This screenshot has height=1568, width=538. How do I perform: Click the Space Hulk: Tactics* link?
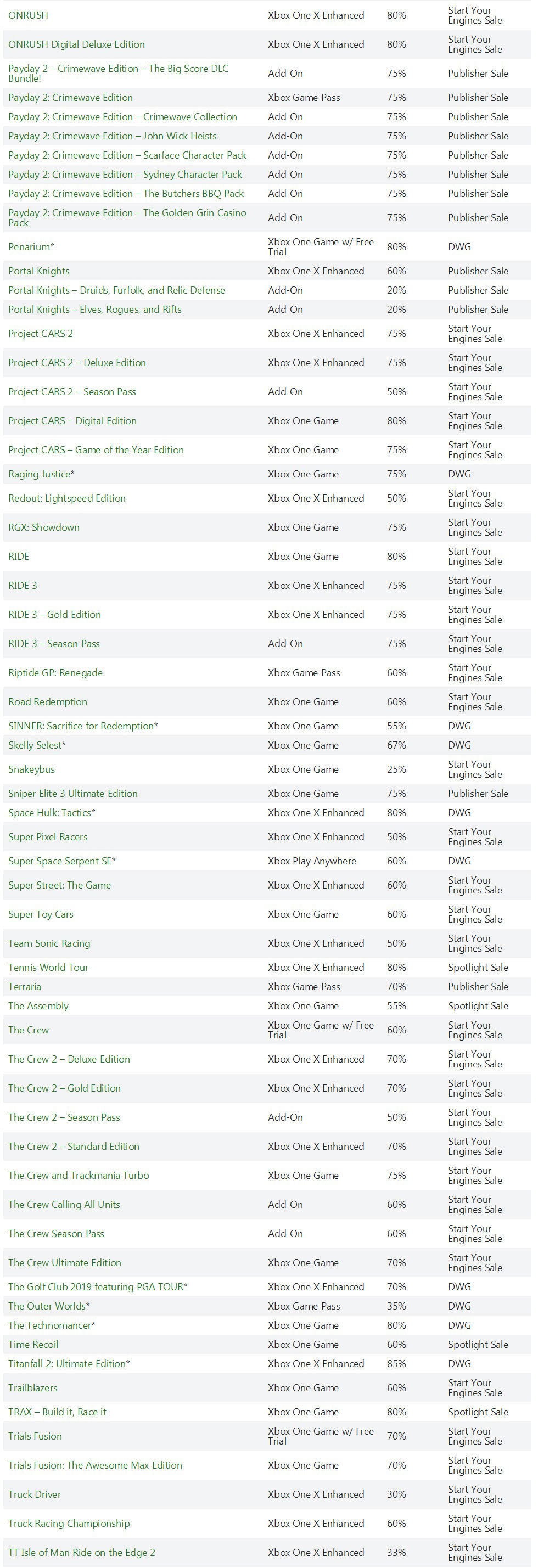[52, 813]
